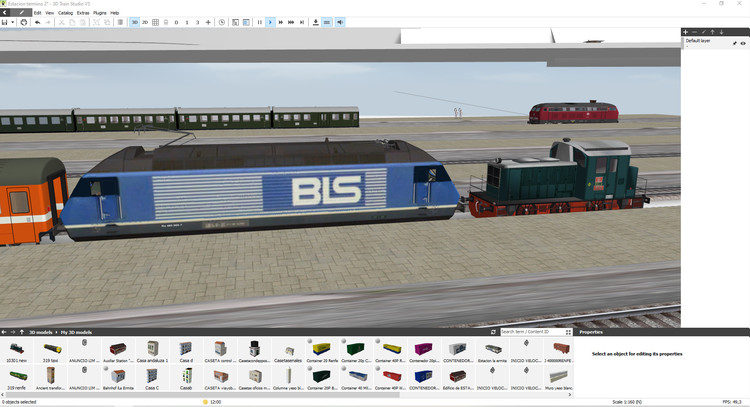750x407 pixels.
Task: Toggle the highlighted track lines icon
Action: coord(327,22)
